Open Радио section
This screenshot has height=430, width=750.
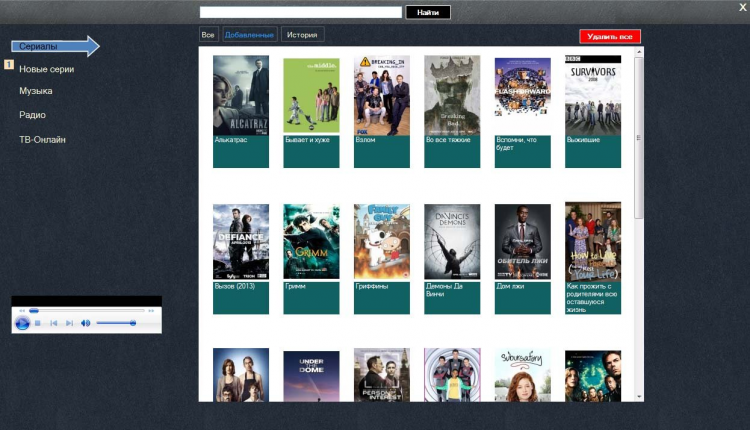point(33,115)
